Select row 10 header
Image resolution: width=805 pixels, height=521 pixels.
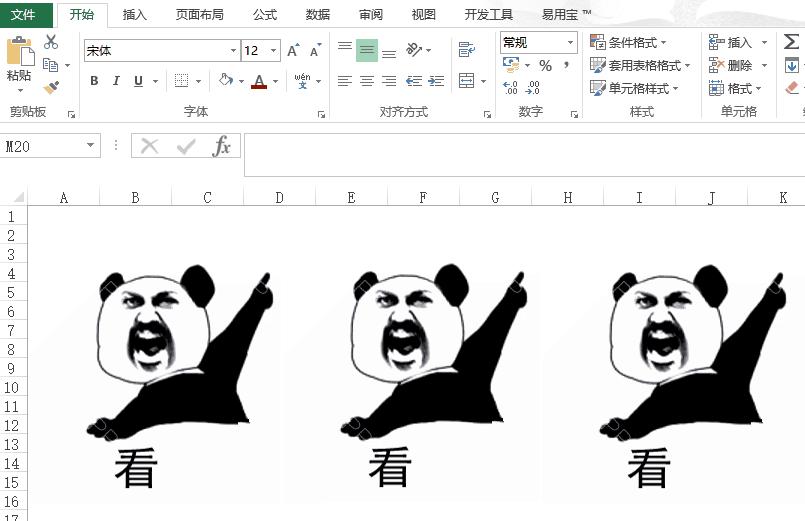point(12,388)
